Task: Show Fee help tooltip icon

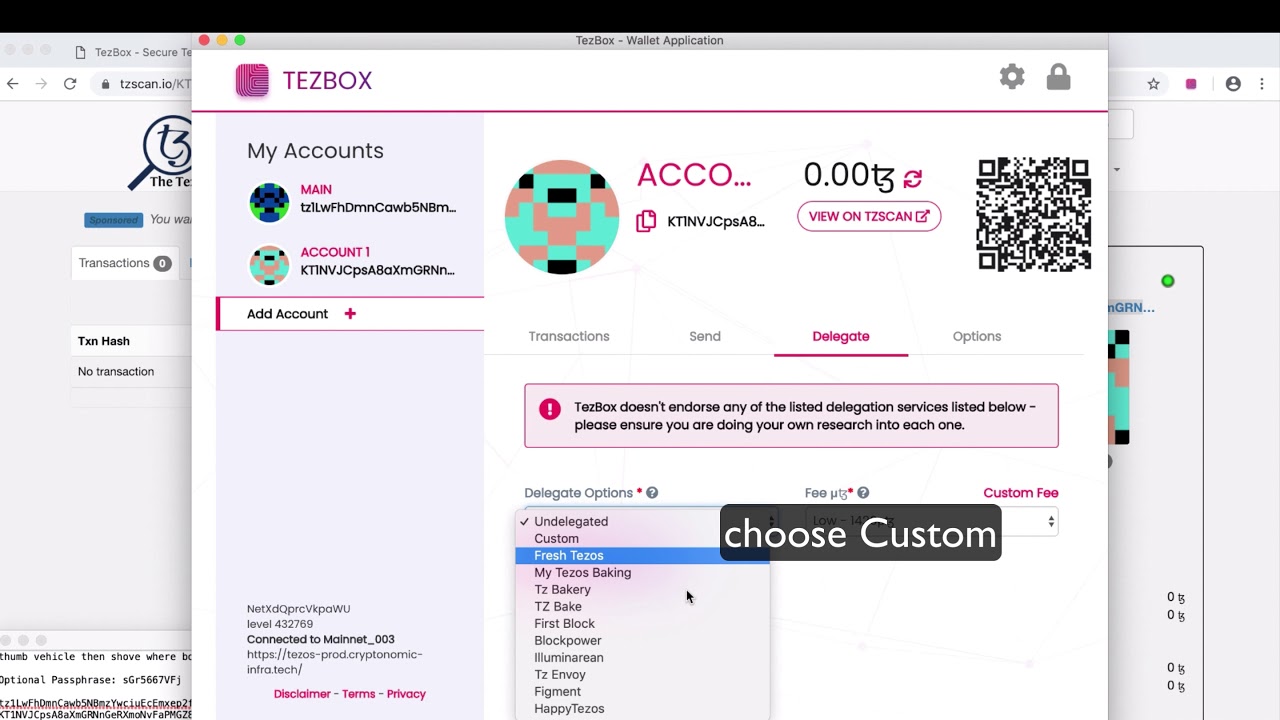Action: 863,493
